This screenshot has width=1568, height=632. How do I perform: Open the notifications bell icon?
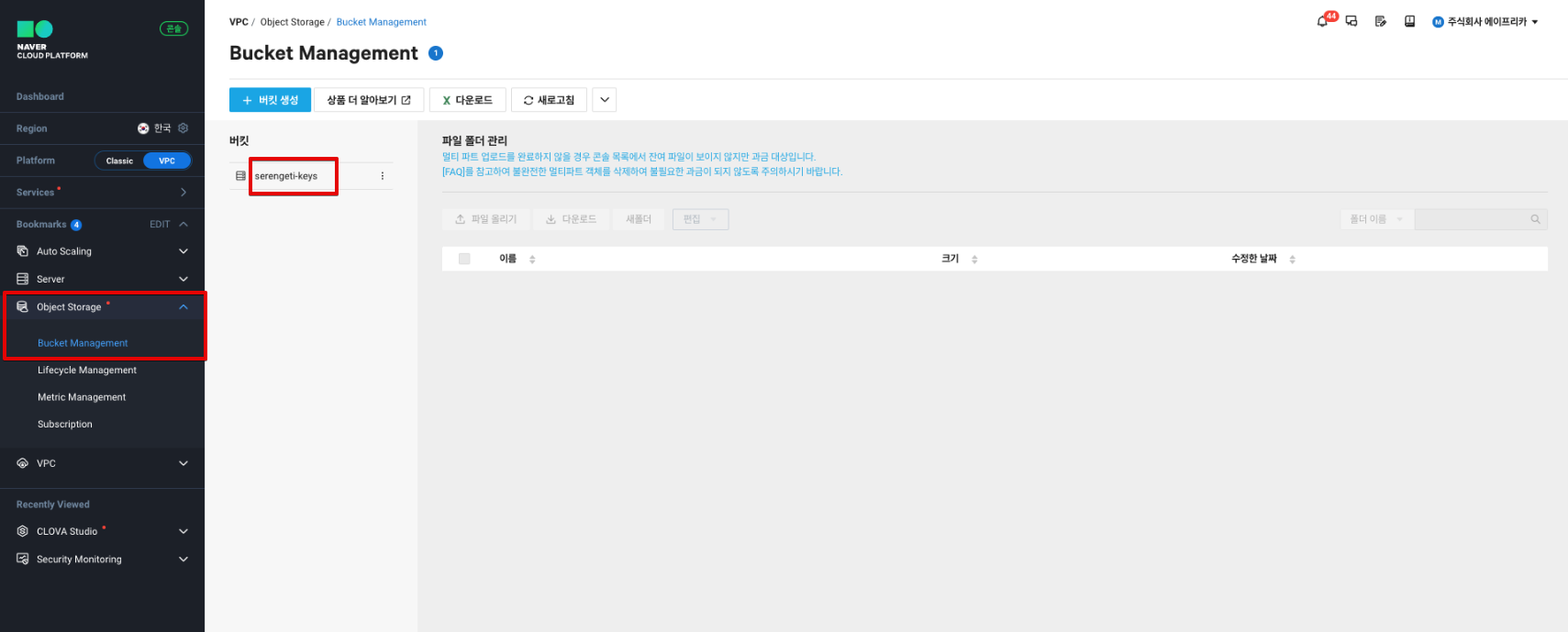pyautogui.click(x=1322, y=22)
